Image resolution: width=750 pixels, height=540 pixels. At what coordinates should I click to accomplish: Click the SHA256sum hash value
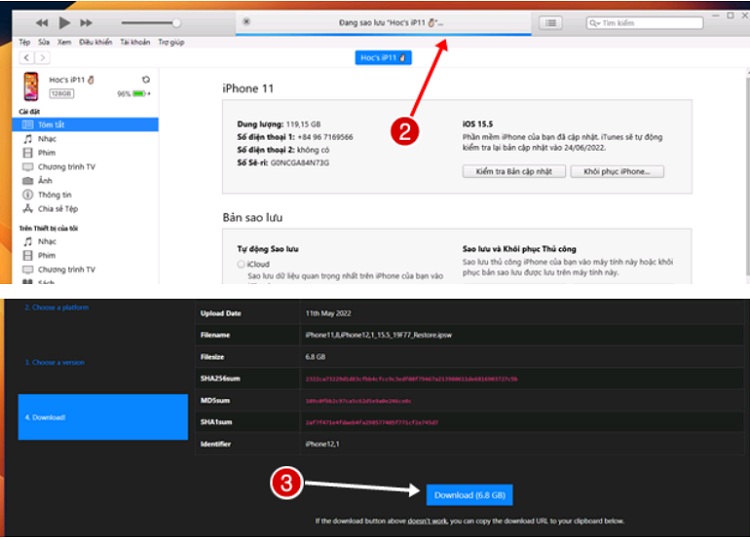(x=411, y=379)
